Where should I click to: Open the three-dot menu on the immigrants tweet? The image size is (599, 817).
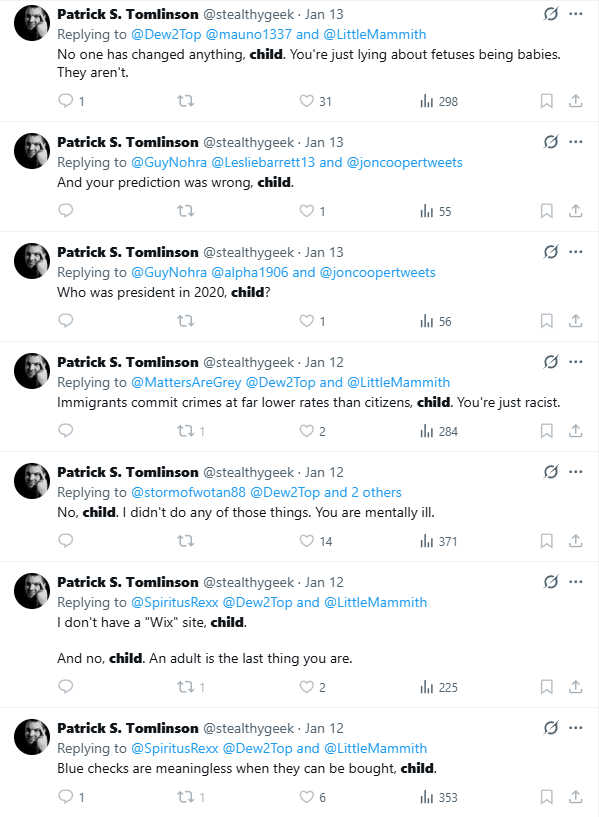(x=576, y=362)
